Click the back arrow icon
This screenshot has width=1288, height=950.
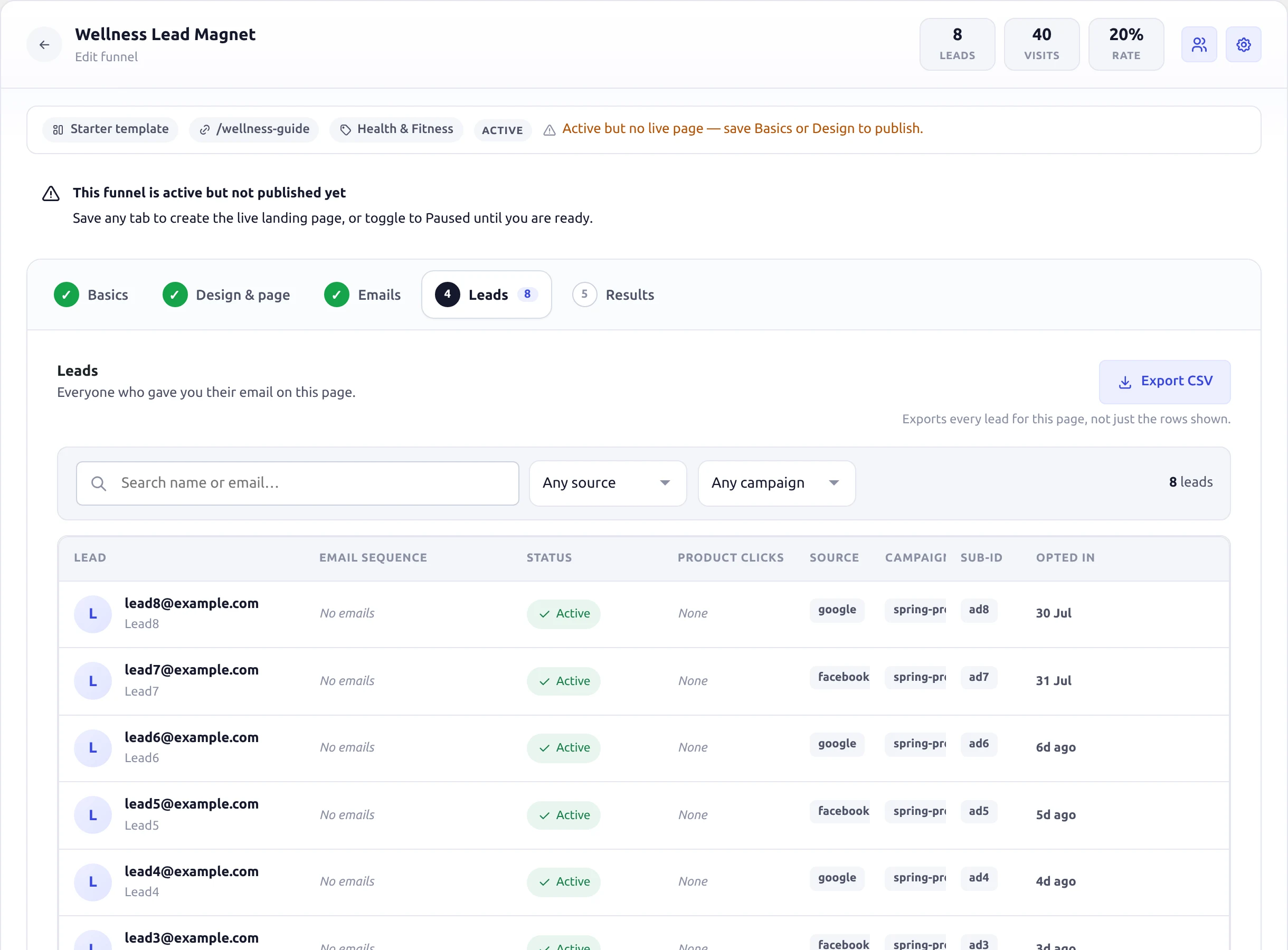(x=44, y=45)
